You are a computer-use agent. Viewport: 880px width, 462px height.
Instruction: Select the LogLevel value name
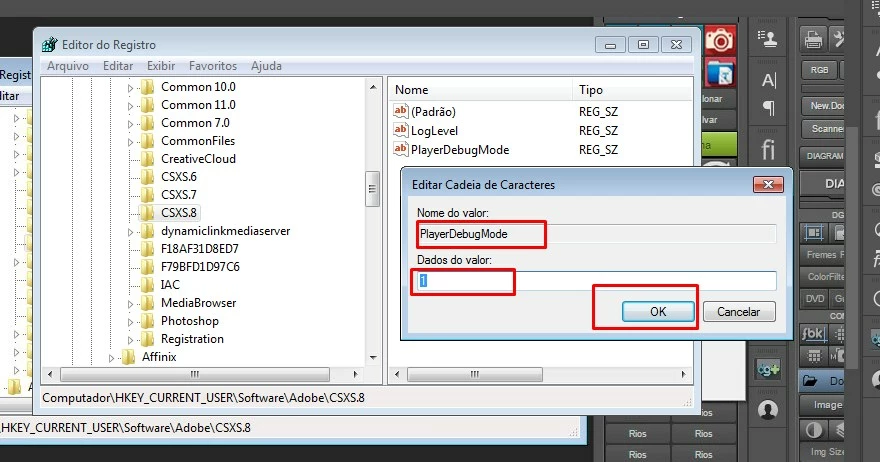pyautogui.click(x=434, y=131)
